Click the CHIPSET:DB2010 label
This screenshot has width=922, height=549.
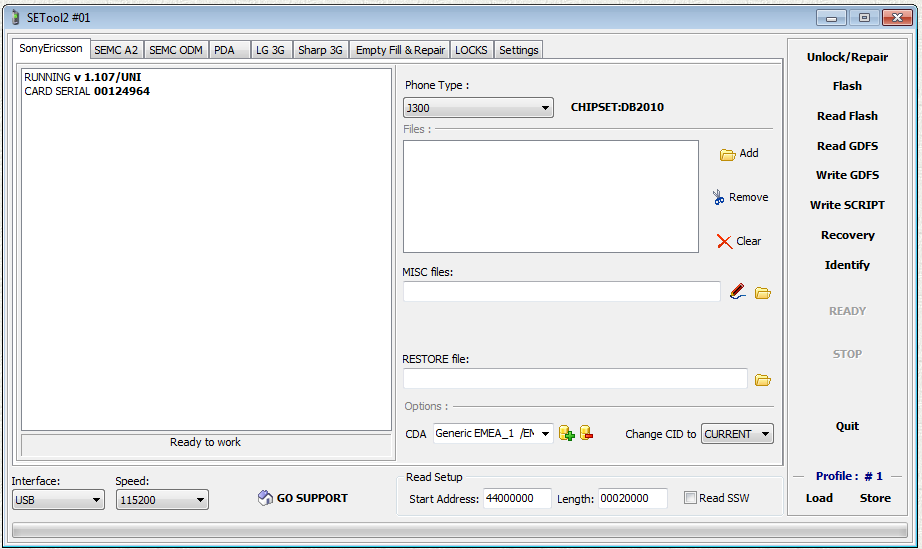(x=617, y=107)
